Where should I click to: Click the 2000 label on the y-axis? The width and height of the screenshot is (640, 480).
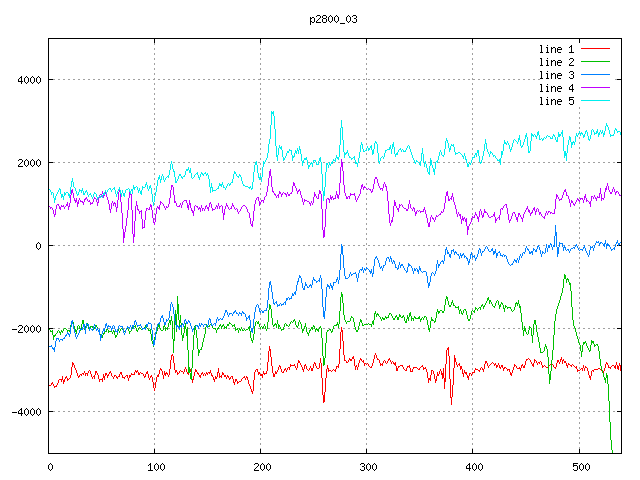coord(26,163)
